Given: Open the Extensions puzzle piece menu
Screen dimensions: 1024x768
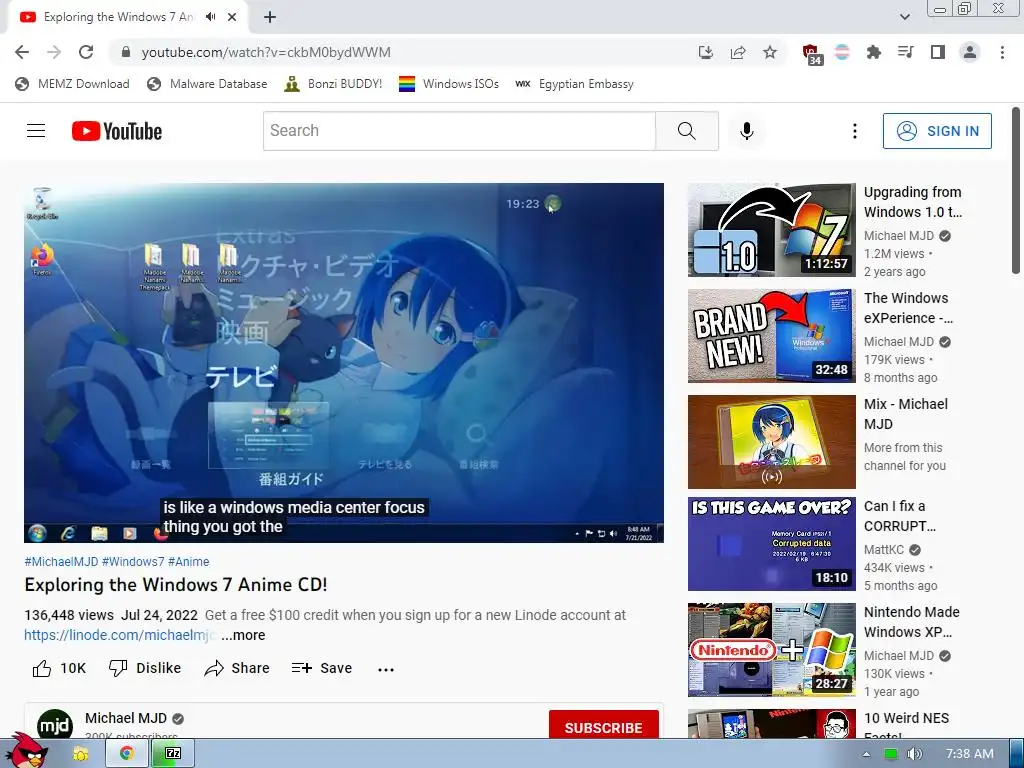Looking at the screenshot, I should (x=873, y=52).
